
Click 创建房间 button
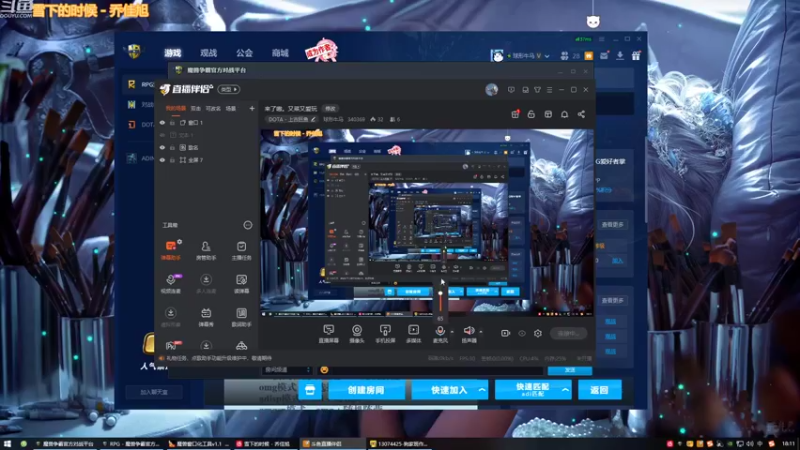click(366, 390)
